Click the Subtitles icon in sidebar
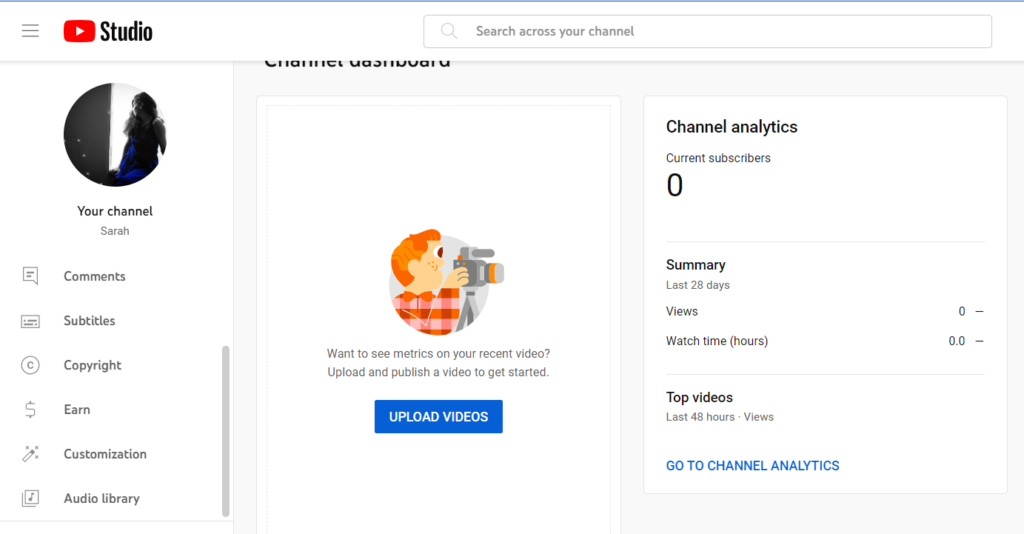This screenshot has width=1024, height=534. coord(30,321)
